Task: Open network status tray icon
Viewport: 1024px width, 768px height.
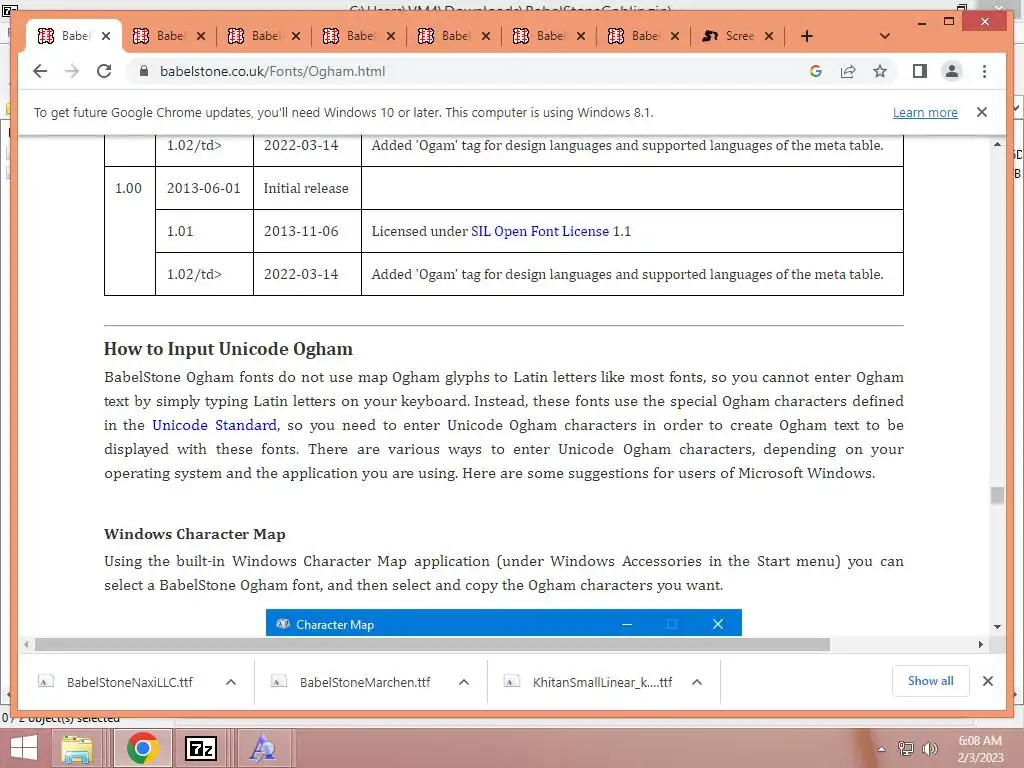Action: pyautogui.click(x=906, y=749)
